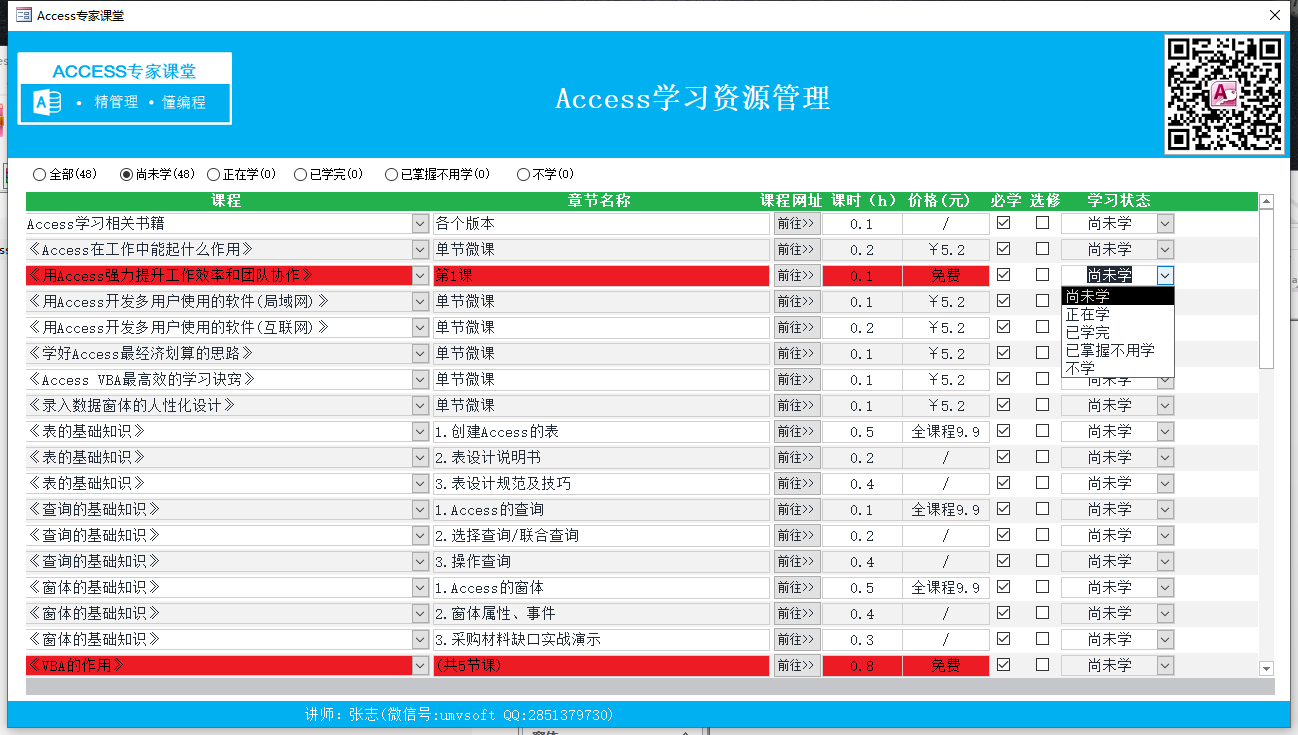Toggle 选修 checkbox for Access学习相关书籍 row
This screenshot has width=1298, height=735.
coord(1042,222)
